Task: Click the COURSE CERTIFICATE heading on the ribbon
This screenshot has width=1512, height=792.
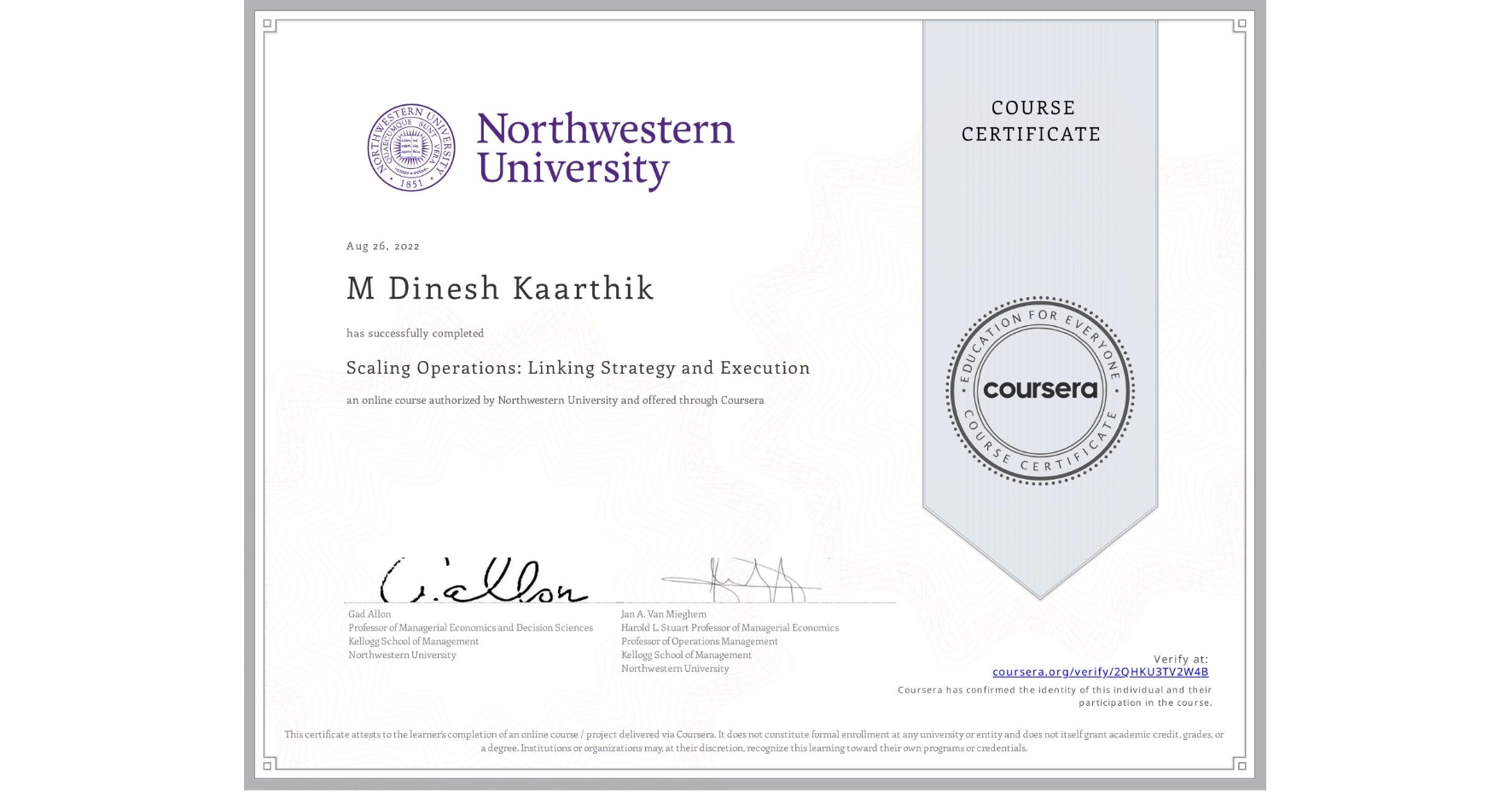Action: [1033, 121]
